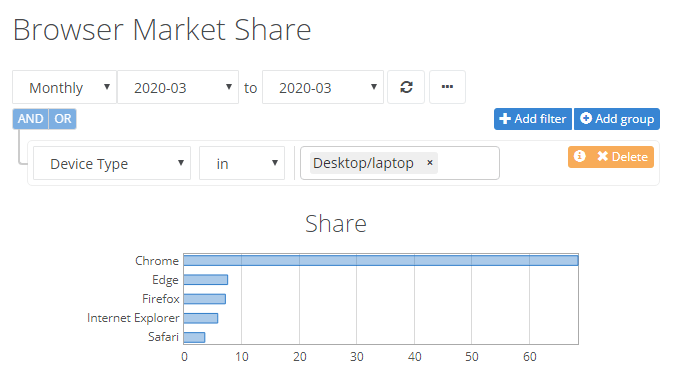The width and height of the screenshot is (674, 380).
Task: Click the Share chart title
Action: pos(336,224)
